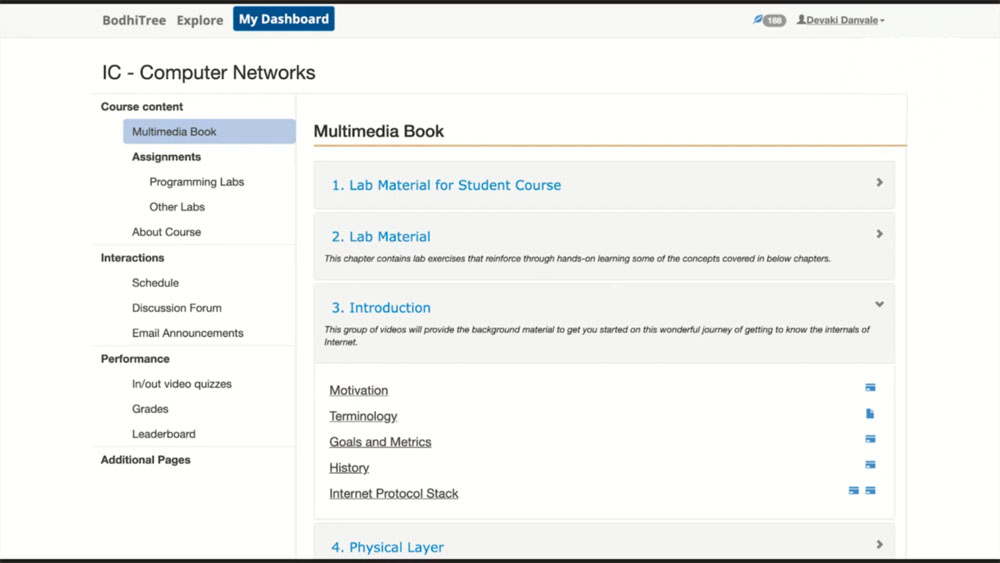This screenshot has width=1000, height=563.
Task: Expand the Lab Material chapter chevron
Action: 879,234
